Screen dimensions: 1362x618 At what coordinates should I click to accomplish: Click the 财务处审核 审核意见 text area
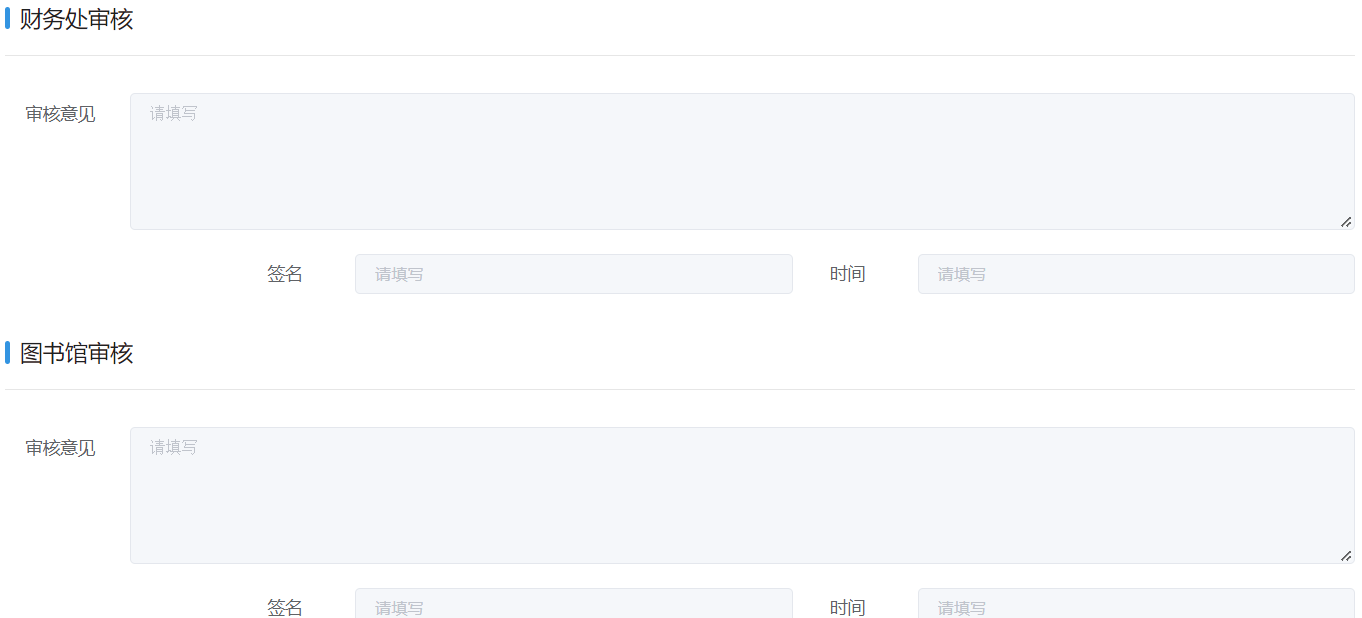(742, 162)
